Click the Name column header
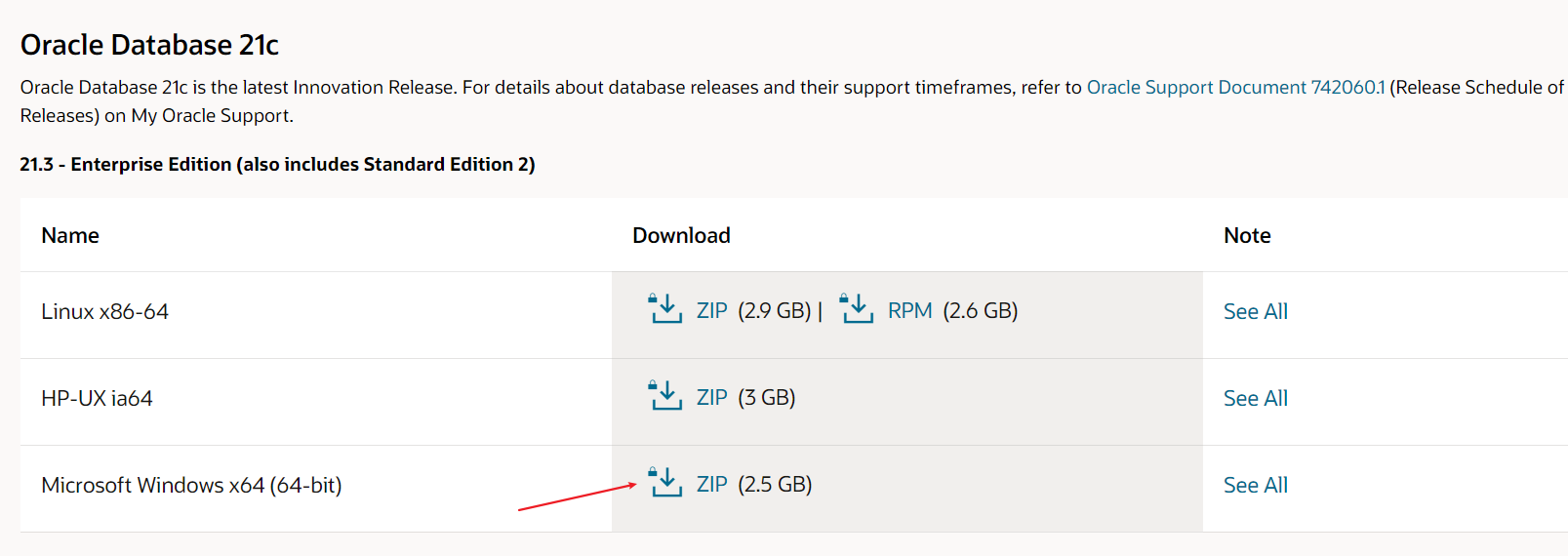 (70, 235)
